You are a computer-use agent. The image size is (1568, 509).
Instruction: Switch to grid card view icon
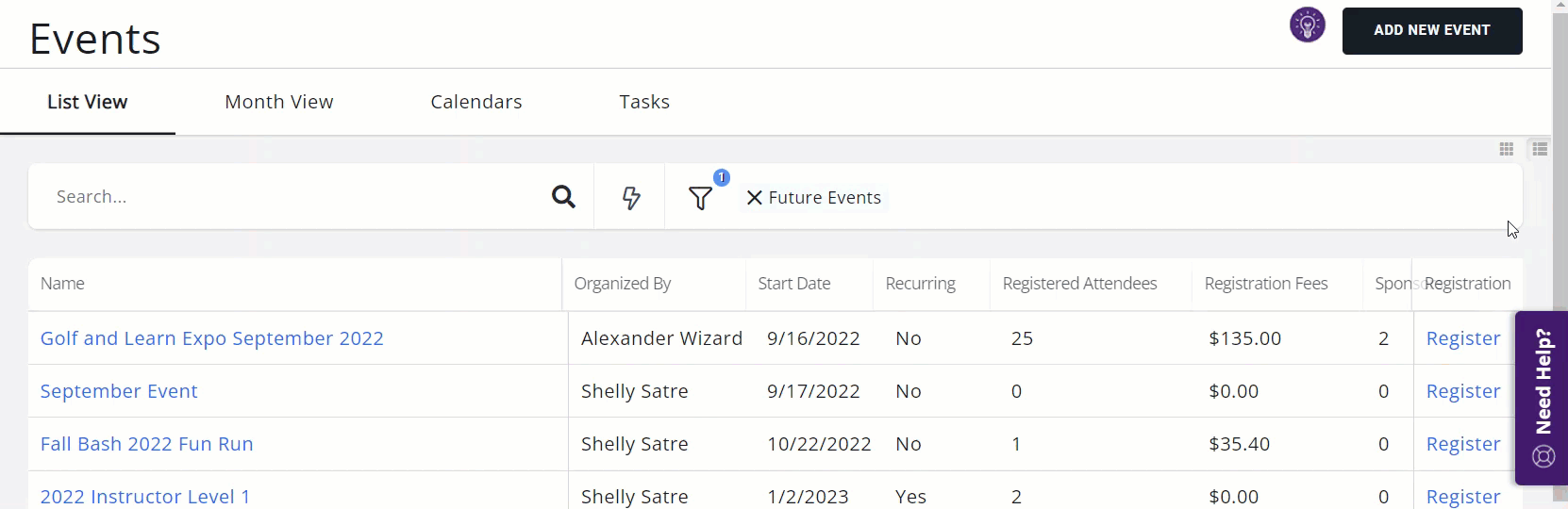1507,149
